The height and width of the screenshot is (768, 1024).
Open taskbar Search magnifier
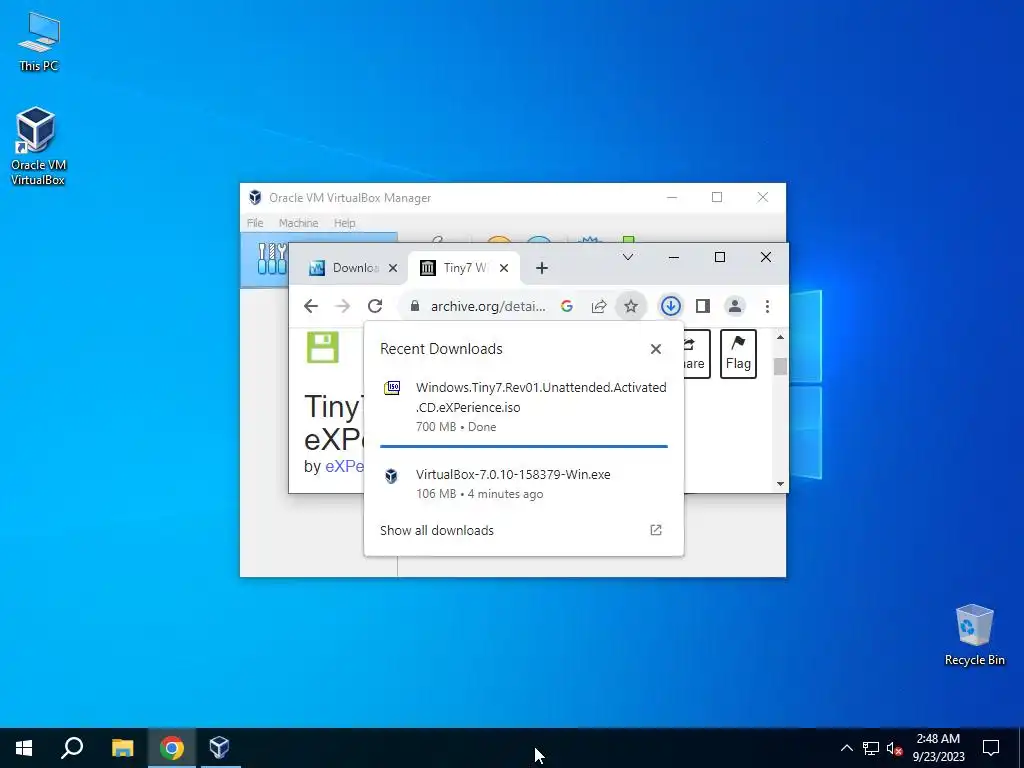[x=72, y=748]
